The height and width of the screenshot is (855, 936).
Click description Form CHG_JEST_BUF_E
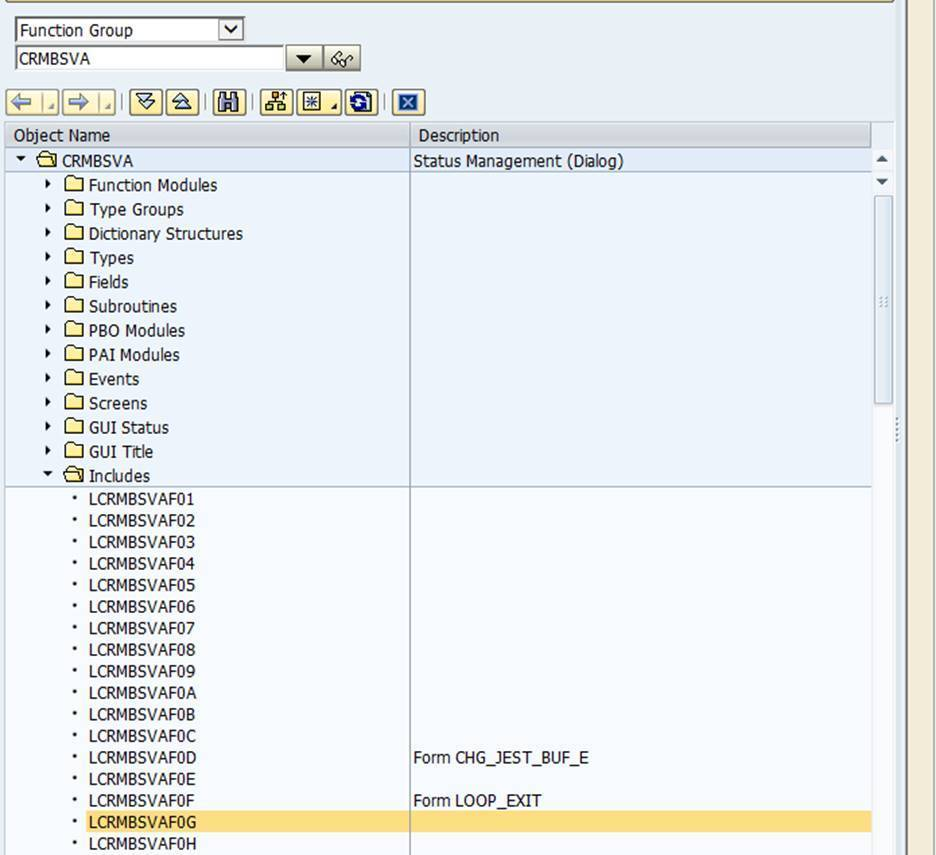pyautogui.click(x=501, y=758)
